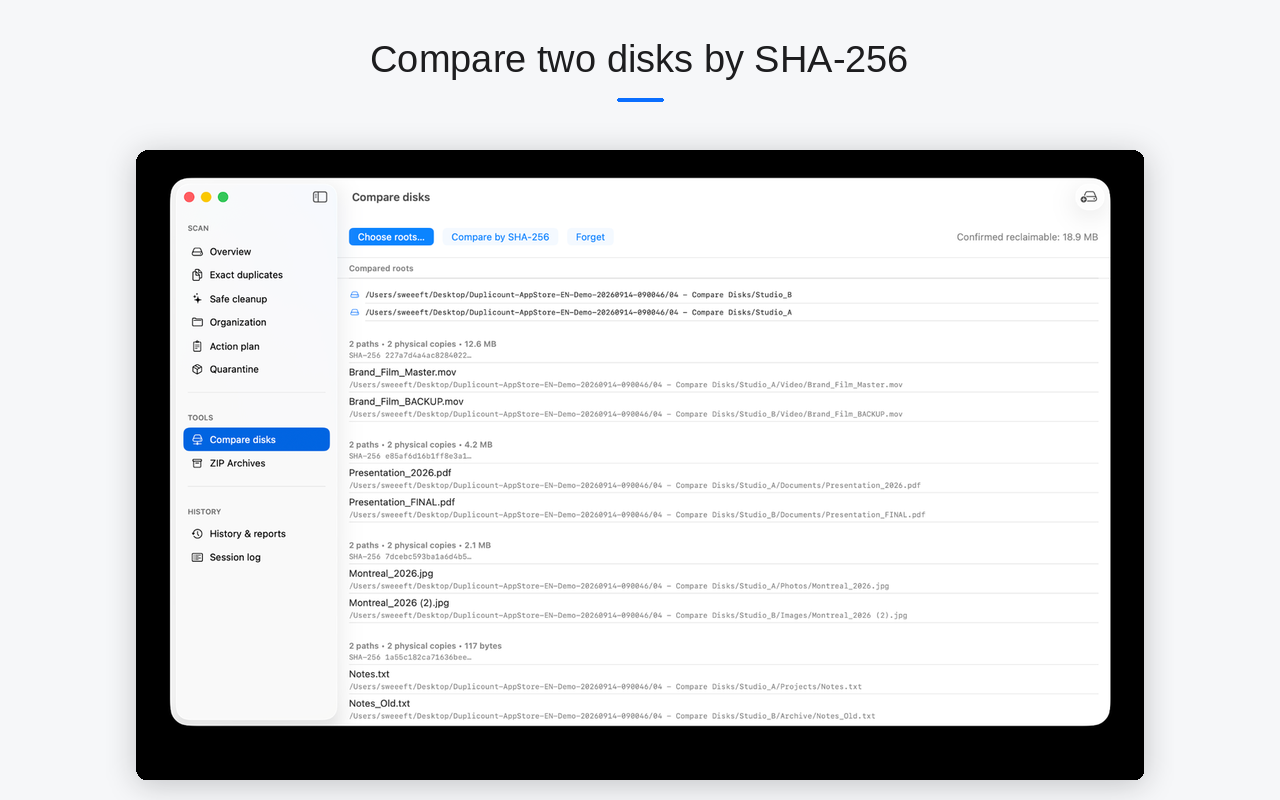
Task: Click the Studio_B root path
Action: coord(579,295)
